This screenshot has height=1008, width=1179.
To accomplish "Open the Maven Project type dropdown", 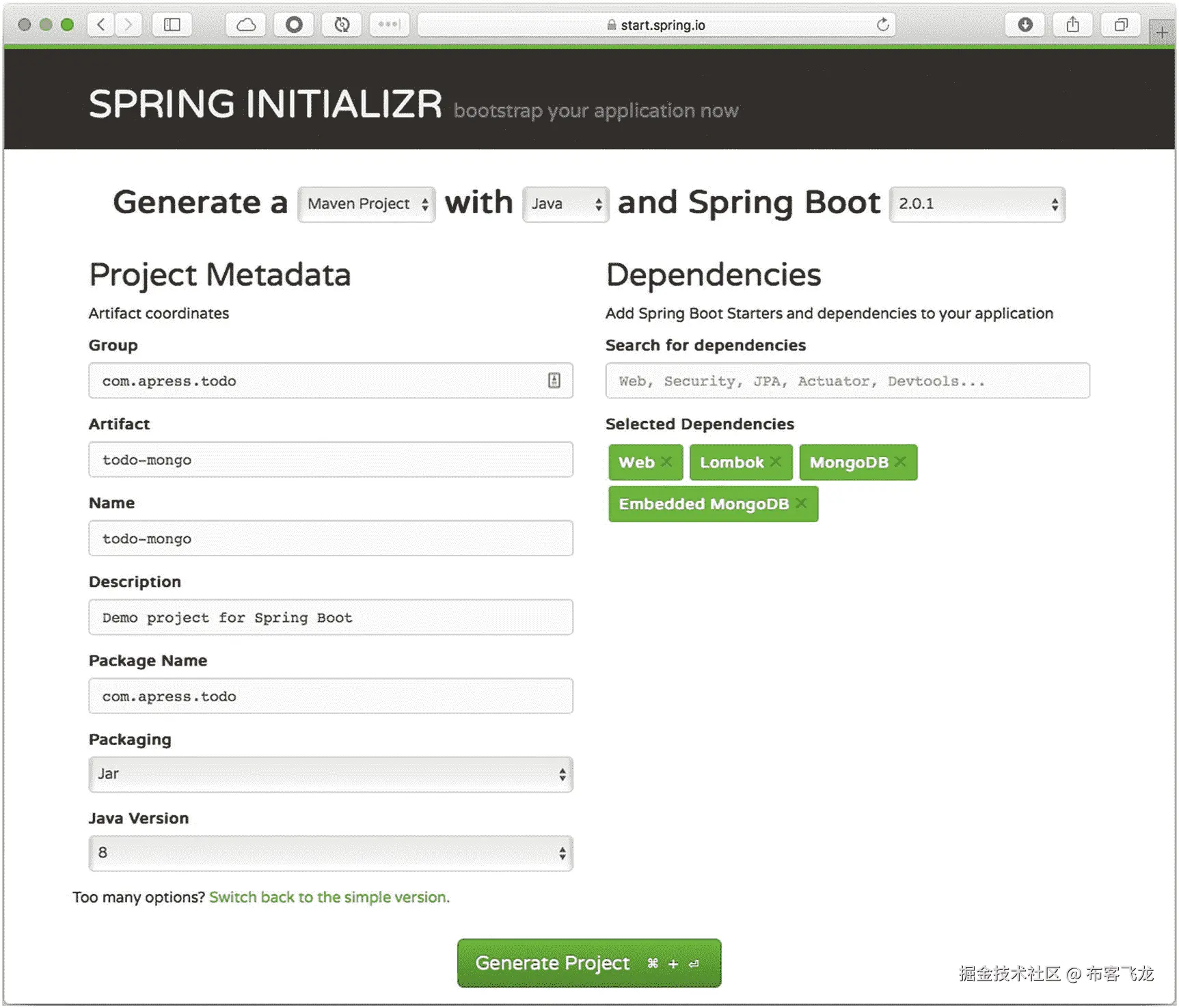I will pos(367,204).
